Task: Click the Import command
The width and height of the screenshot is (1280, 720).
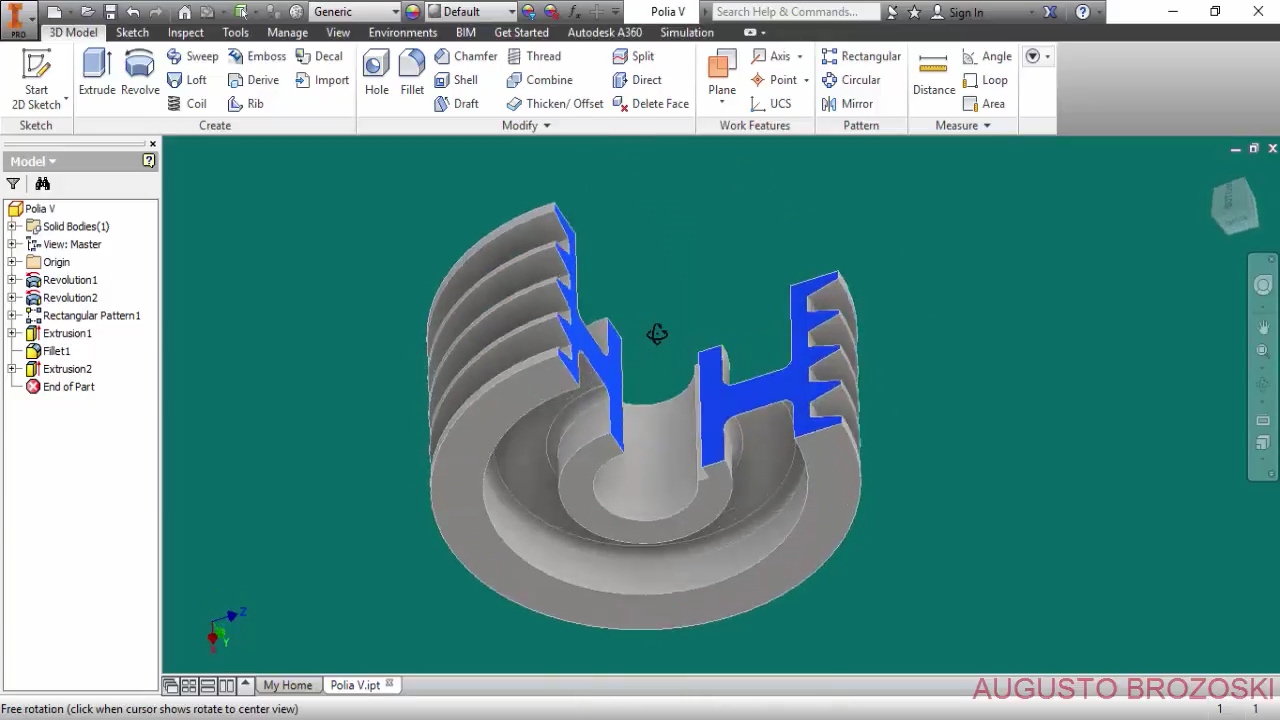Action: 322,80
